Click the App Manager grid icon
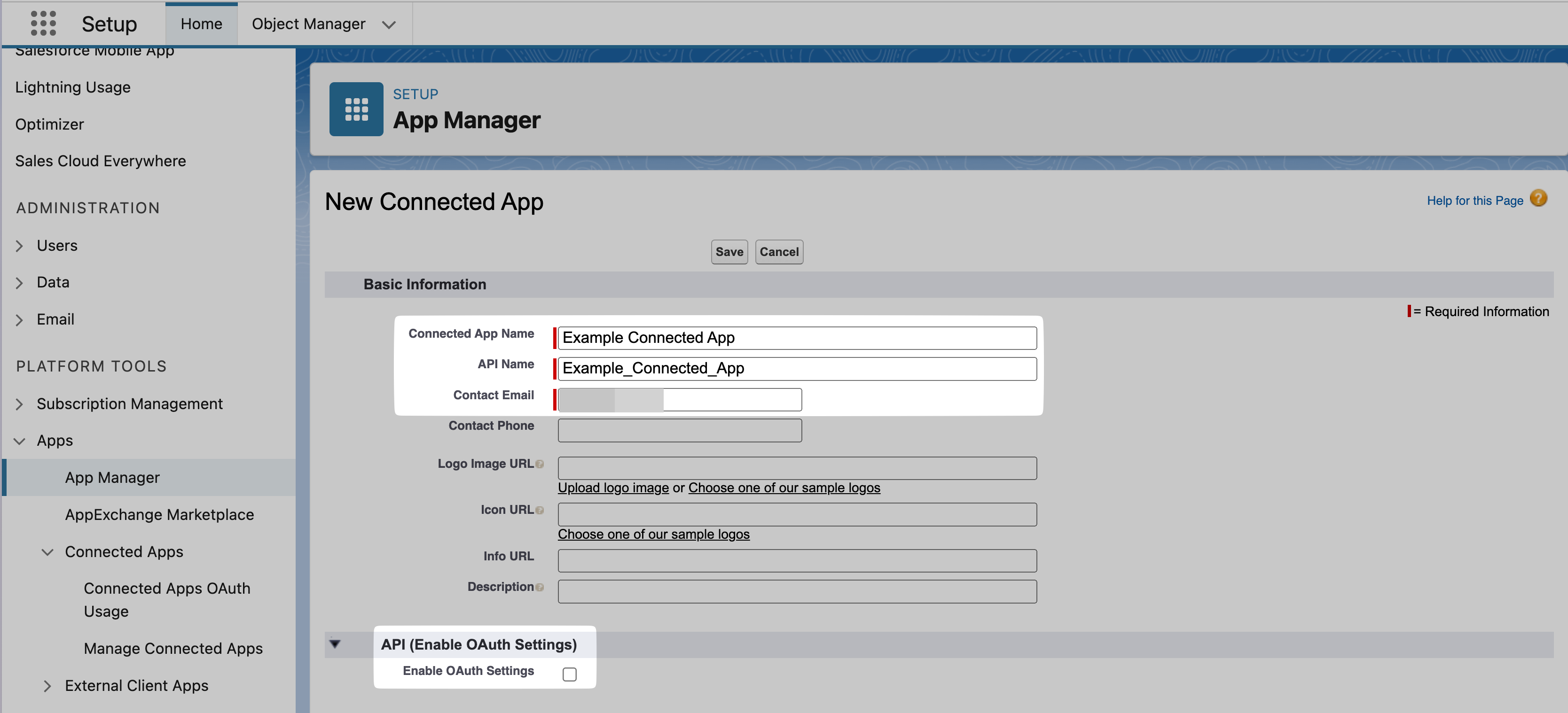 click(x=356, y=109)
